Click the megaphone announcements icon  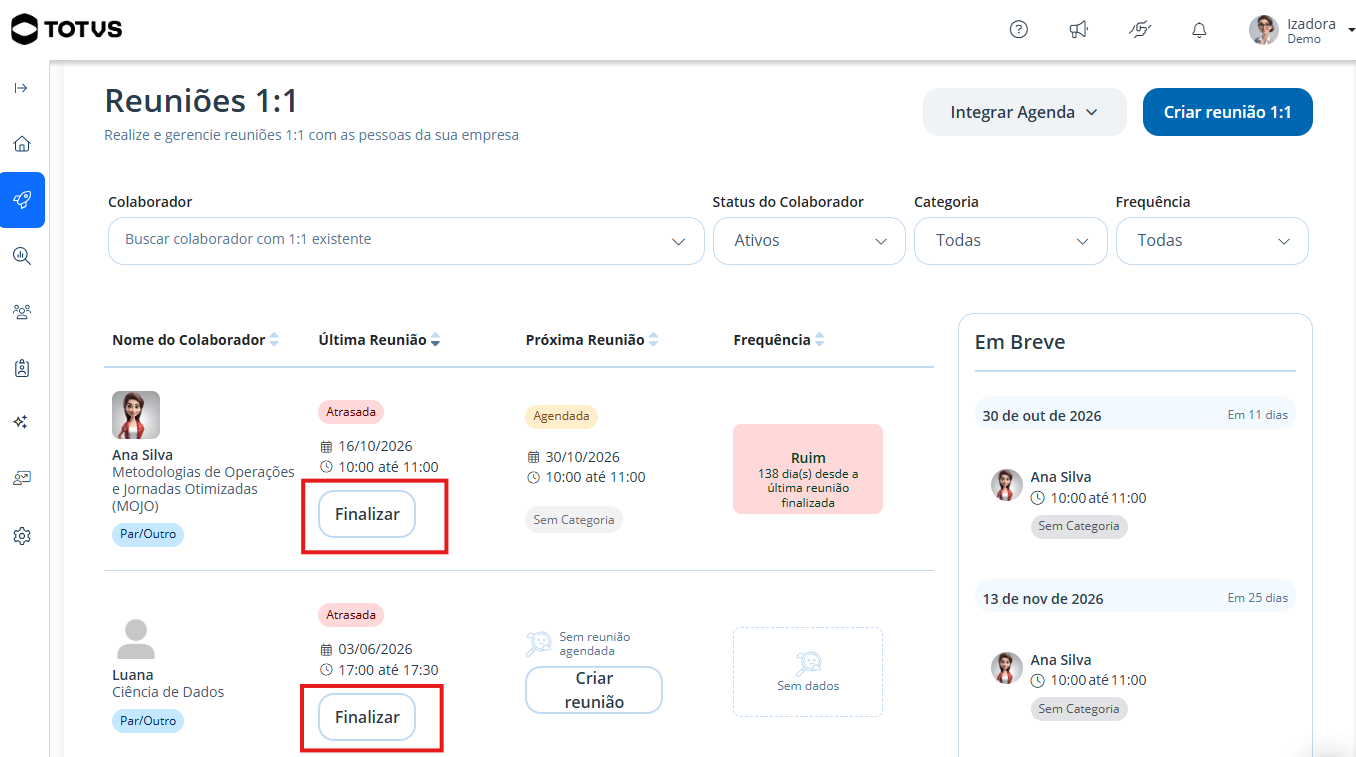[1078, 29]
